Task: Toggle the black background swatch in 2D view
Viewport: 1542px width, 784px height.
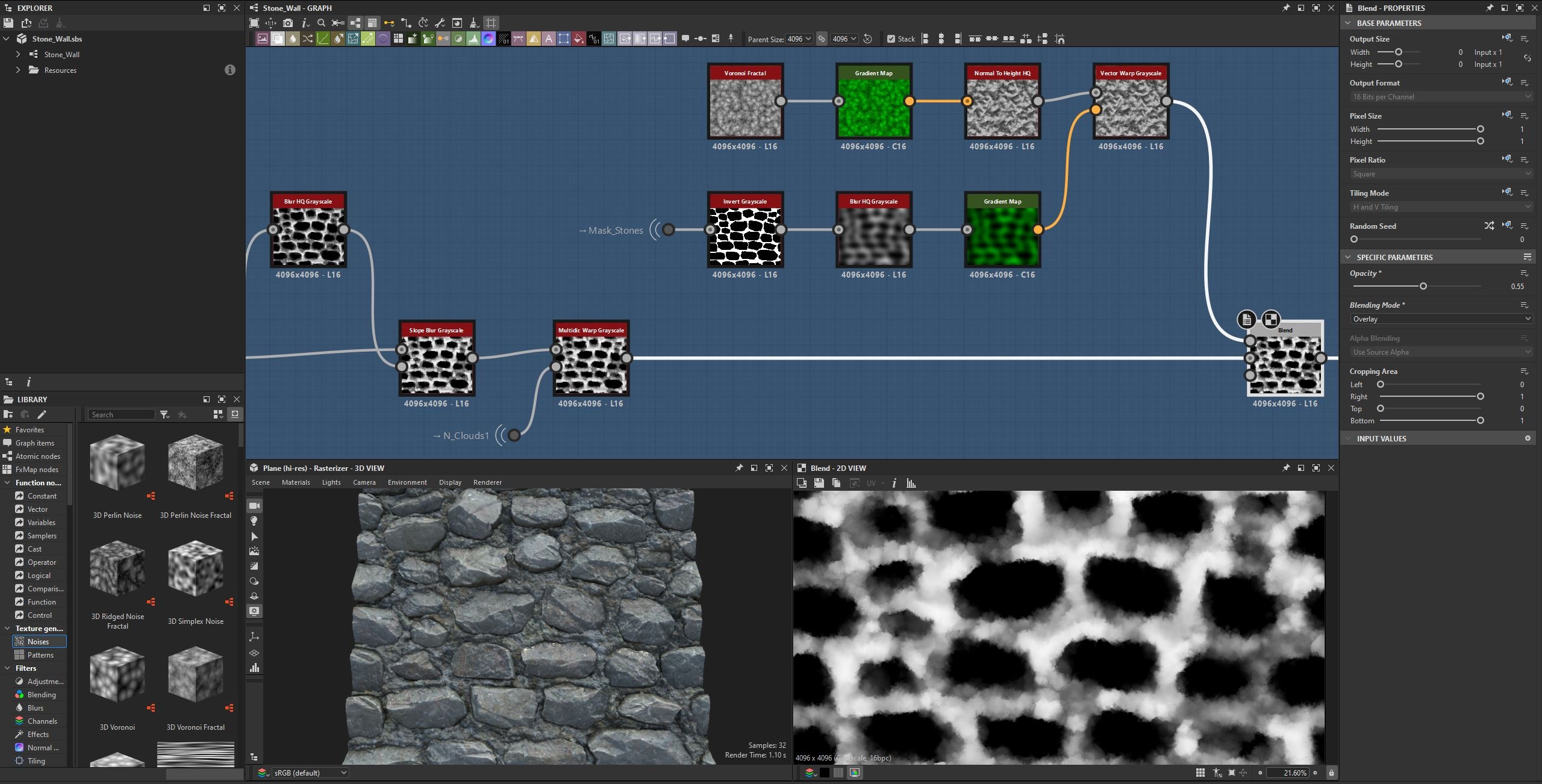Action: tap(823, 773)
